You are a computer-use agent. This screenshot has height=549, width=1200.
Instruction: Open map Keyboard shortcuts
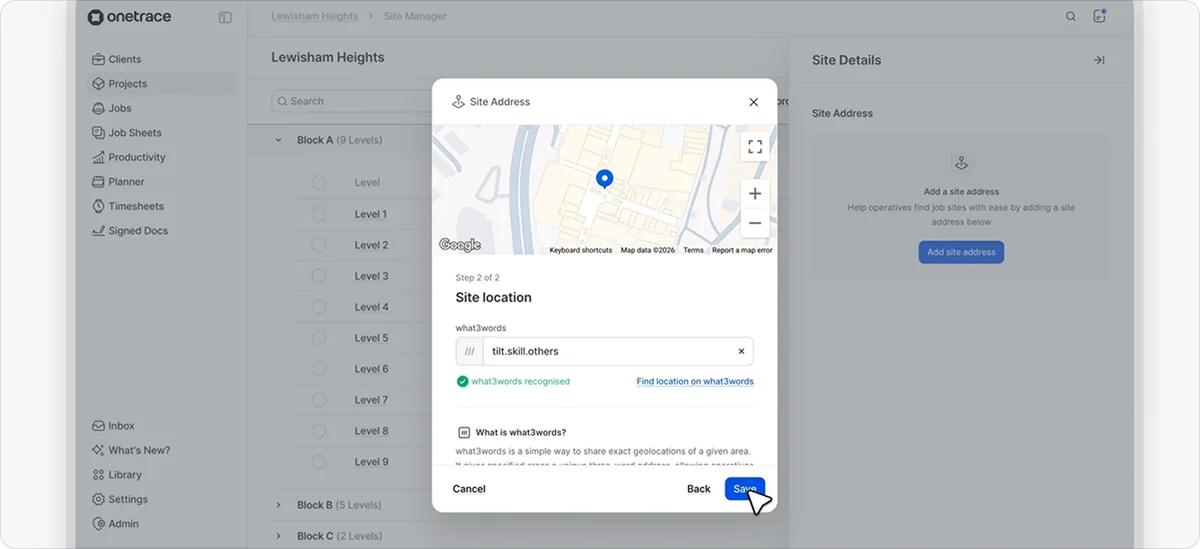[x=581, y=250]
